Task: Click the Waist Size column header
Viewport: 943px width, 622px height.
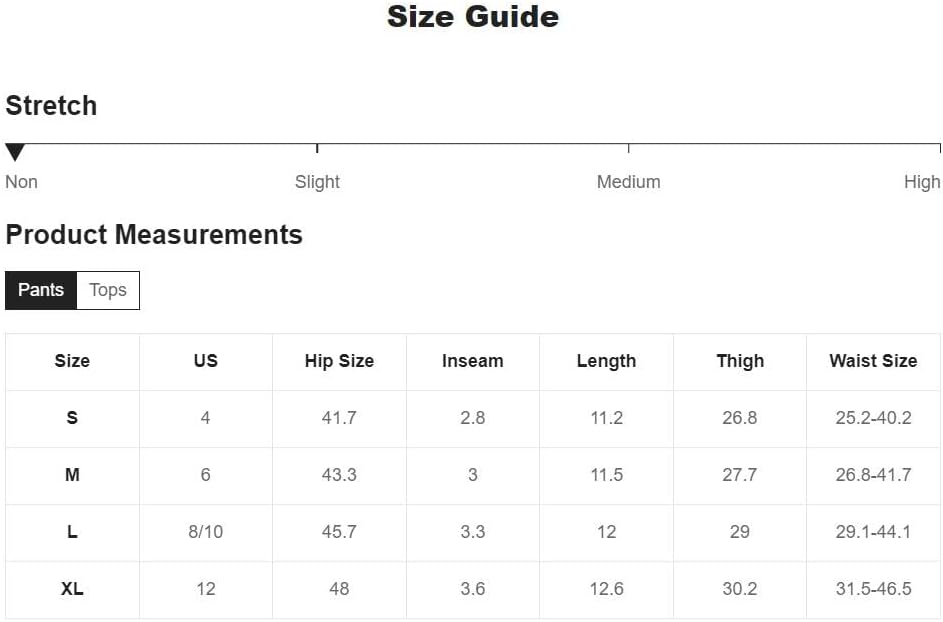Action: [873, 362]
